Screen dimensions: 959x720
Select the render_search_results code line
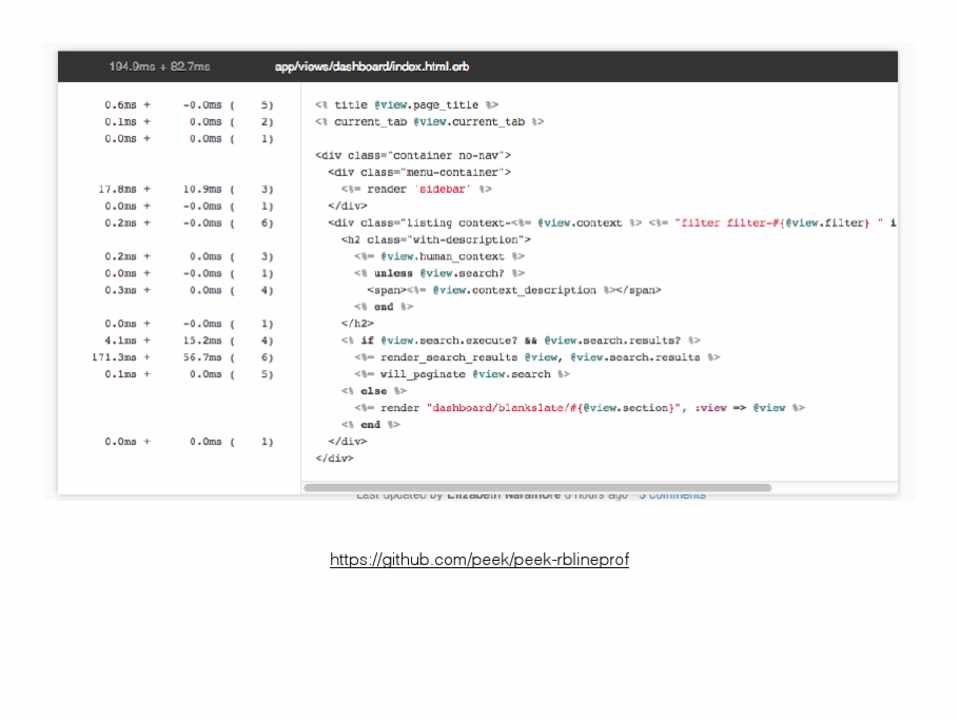point(536,357)
